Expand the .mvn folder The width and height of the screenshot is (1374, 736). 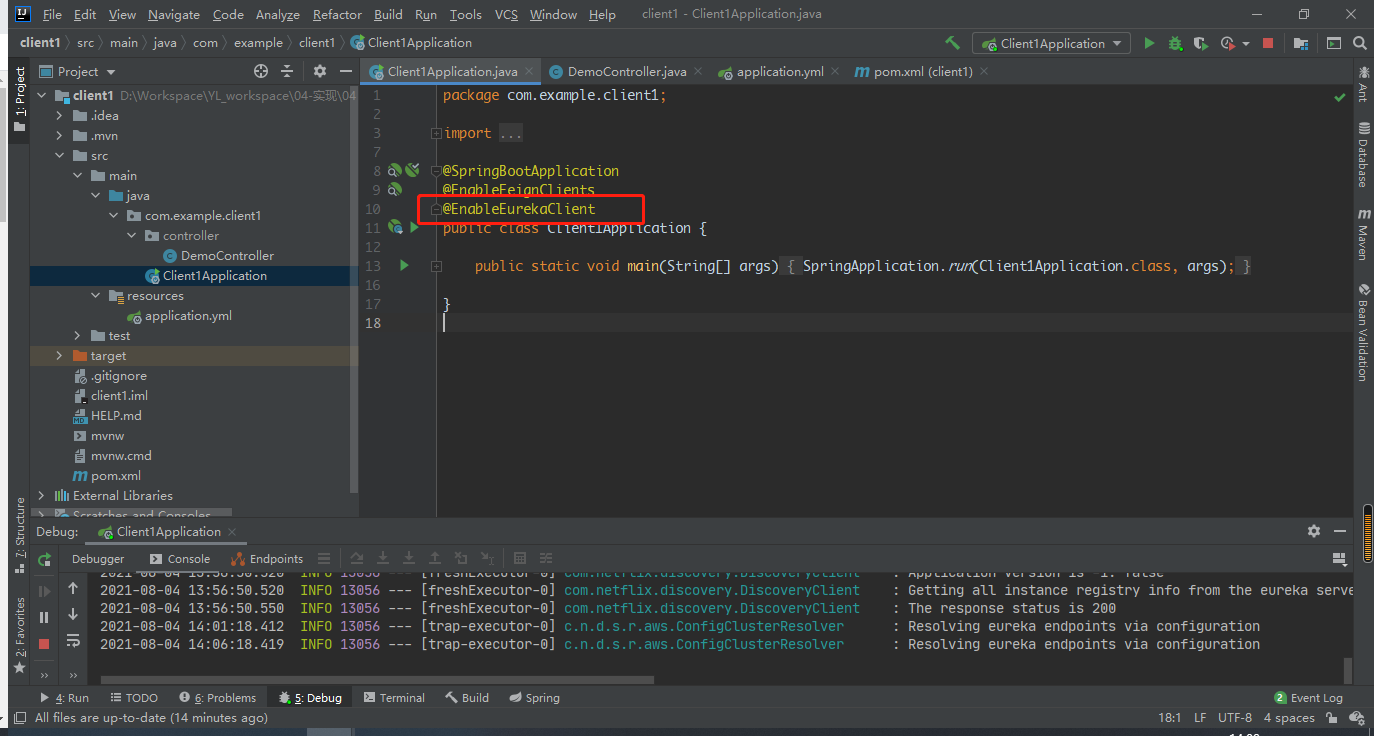tap(59, 136)
